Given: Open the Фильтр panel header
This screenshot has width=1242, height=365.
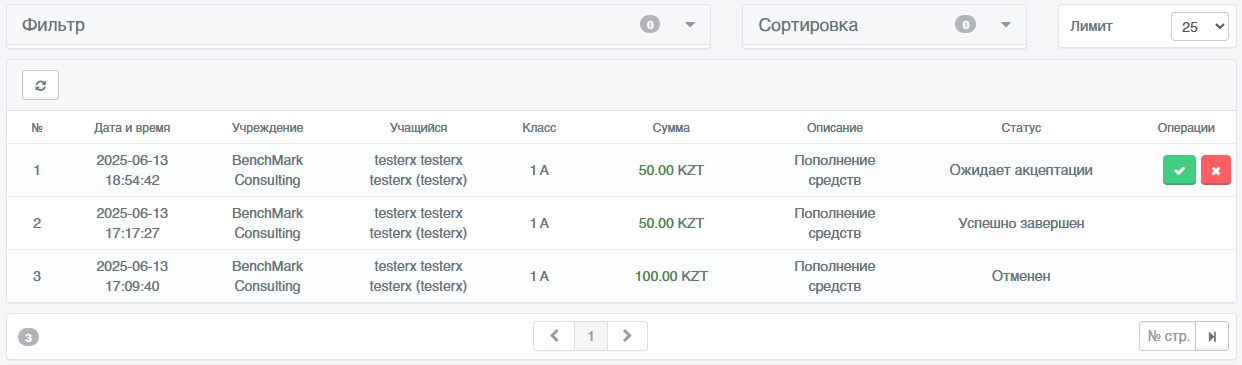Looking at the screenshot, I should click(358, 25).
